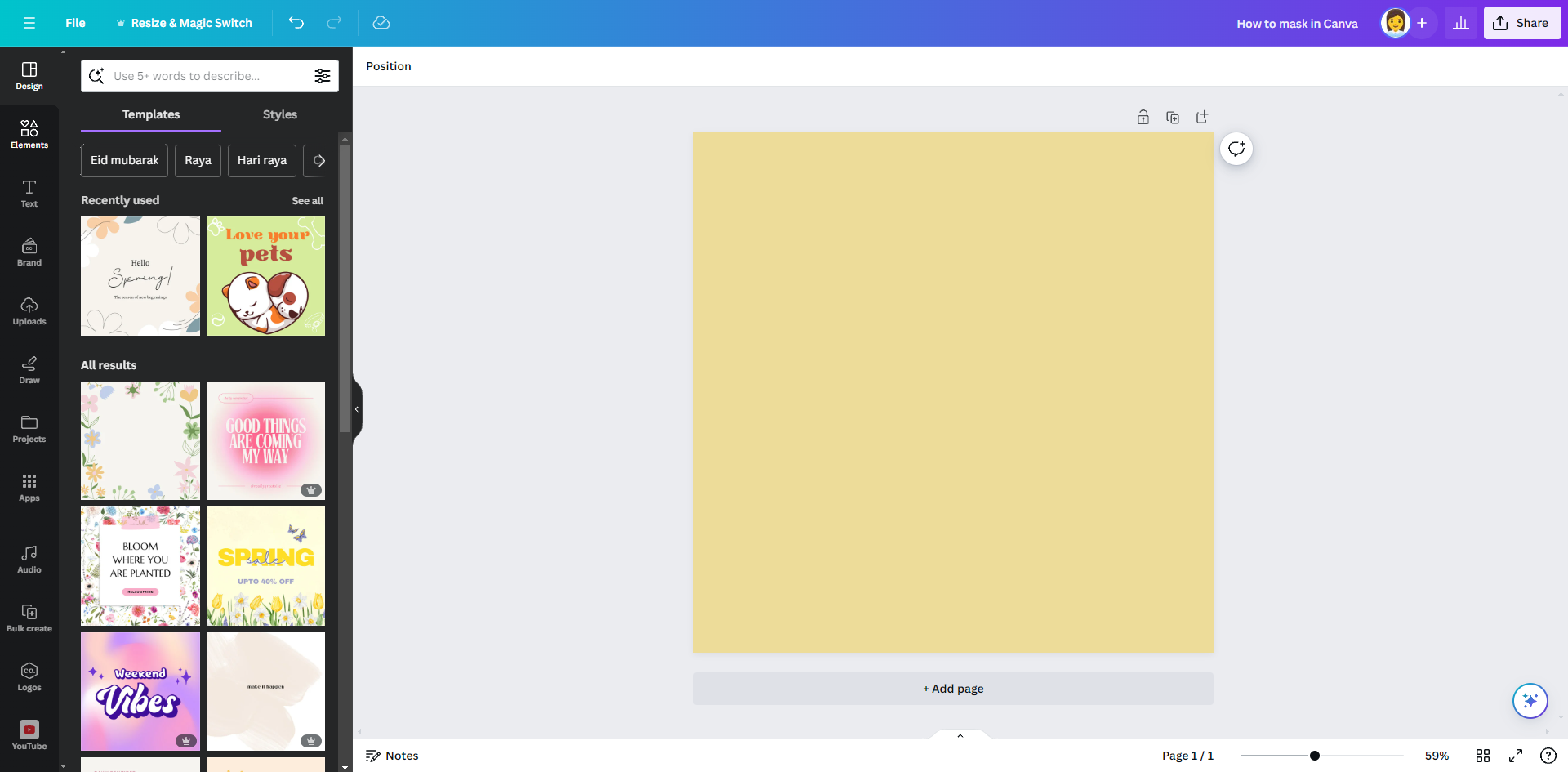Screen dimensions: 1568x772
Task: Redo the last action
Action: [x=334, y=23]
